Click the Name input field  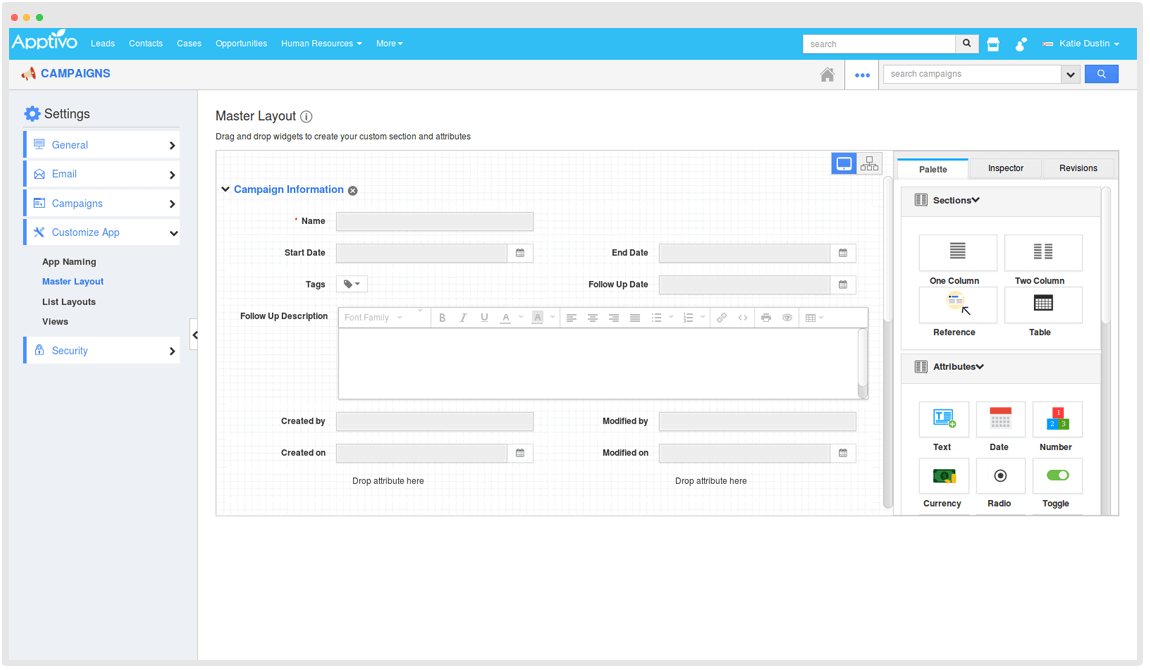434,222
